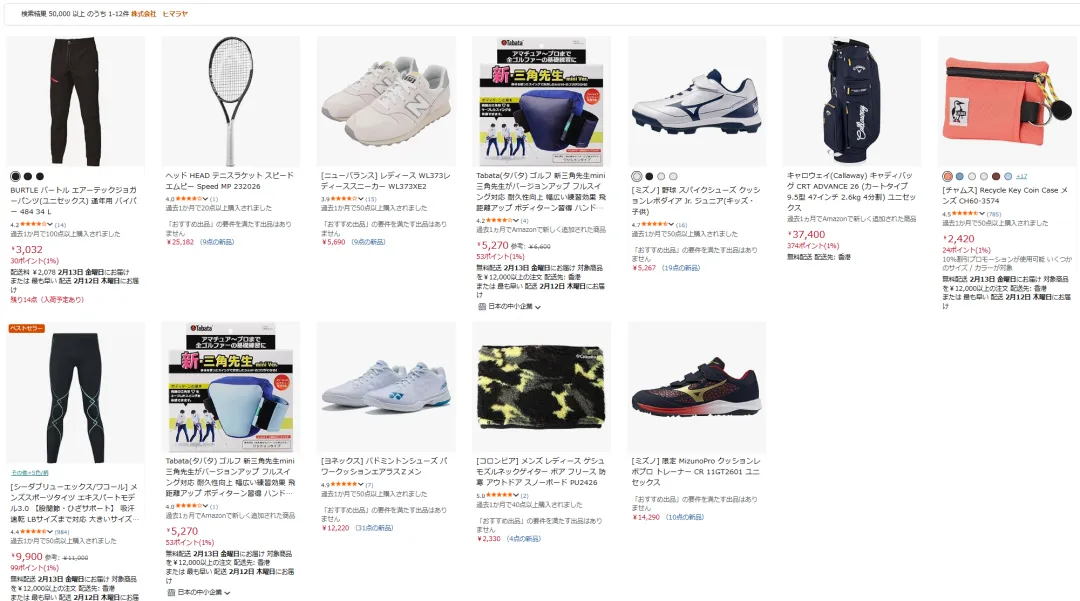The width and height of the screenshot is (1080, 601).
Task: Open 19点の新品 offers for Mizuno spikes
Action: [681, 268]
